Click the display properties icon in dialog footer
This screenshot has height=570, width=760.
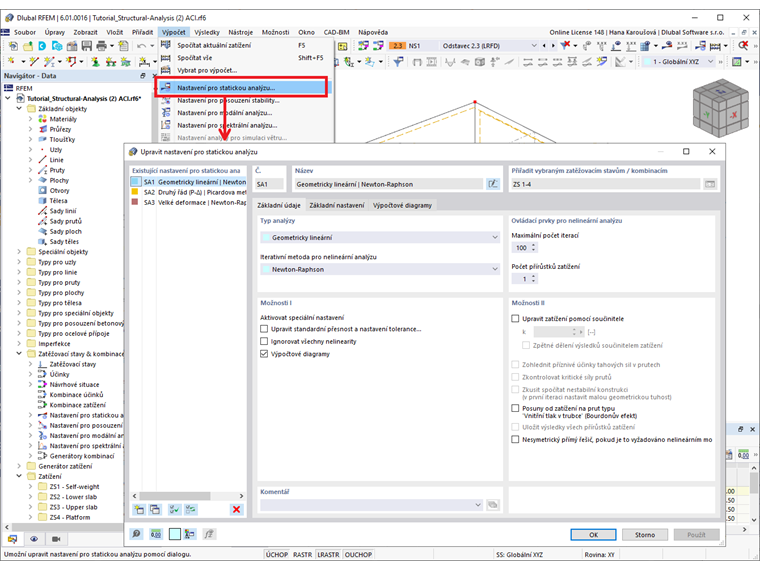[190, 534]
